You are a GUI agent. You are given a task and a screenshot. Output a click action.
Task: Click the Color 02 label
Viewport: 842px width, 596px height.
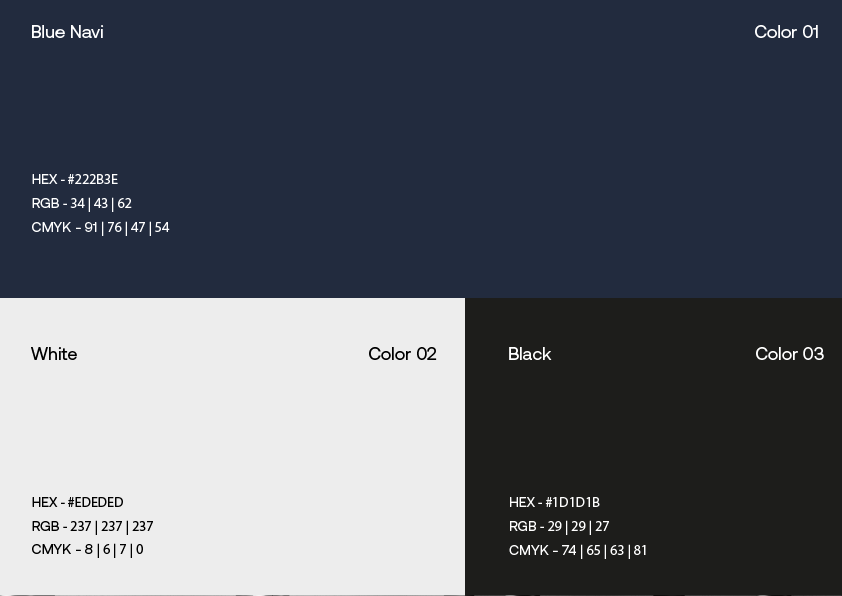[x=402, y=354]
